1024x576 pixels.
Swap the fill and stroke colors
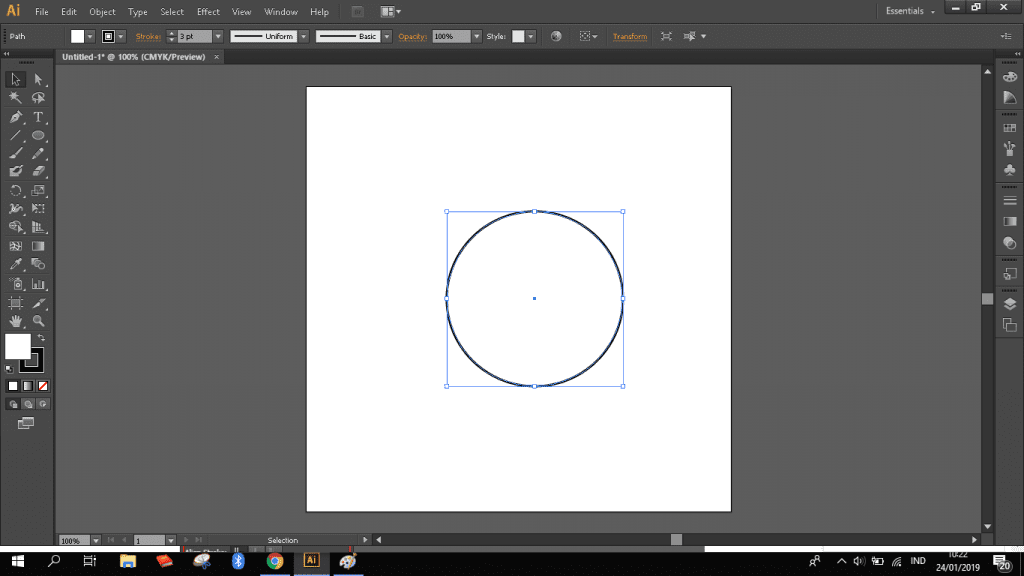pyautogui.click(x=41, y=337)
